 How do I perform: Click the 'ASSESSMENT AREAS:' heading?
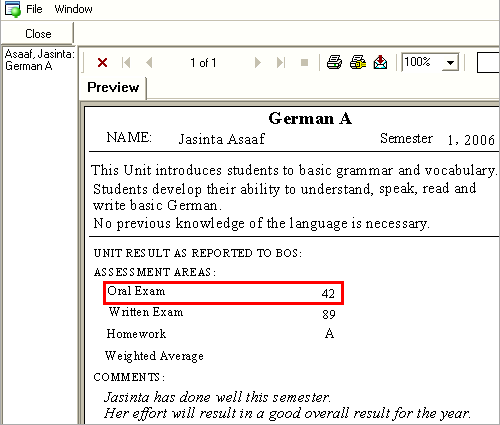tap(155, 272)
